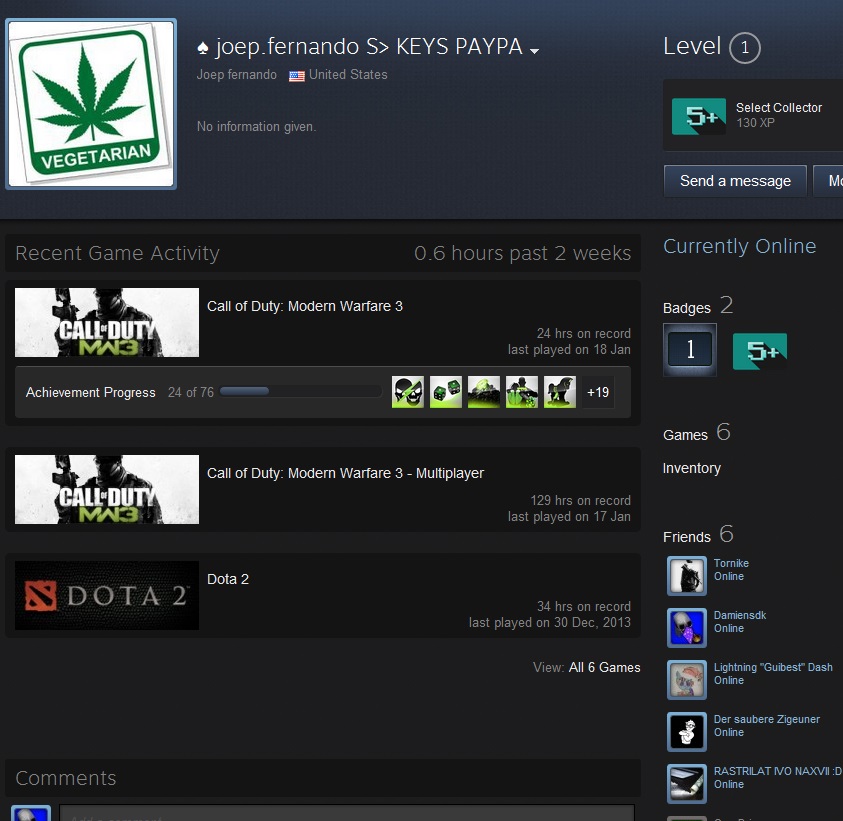Show the +19 more achievements
This screenshot has height=821, width=843.
pos(598,392)
